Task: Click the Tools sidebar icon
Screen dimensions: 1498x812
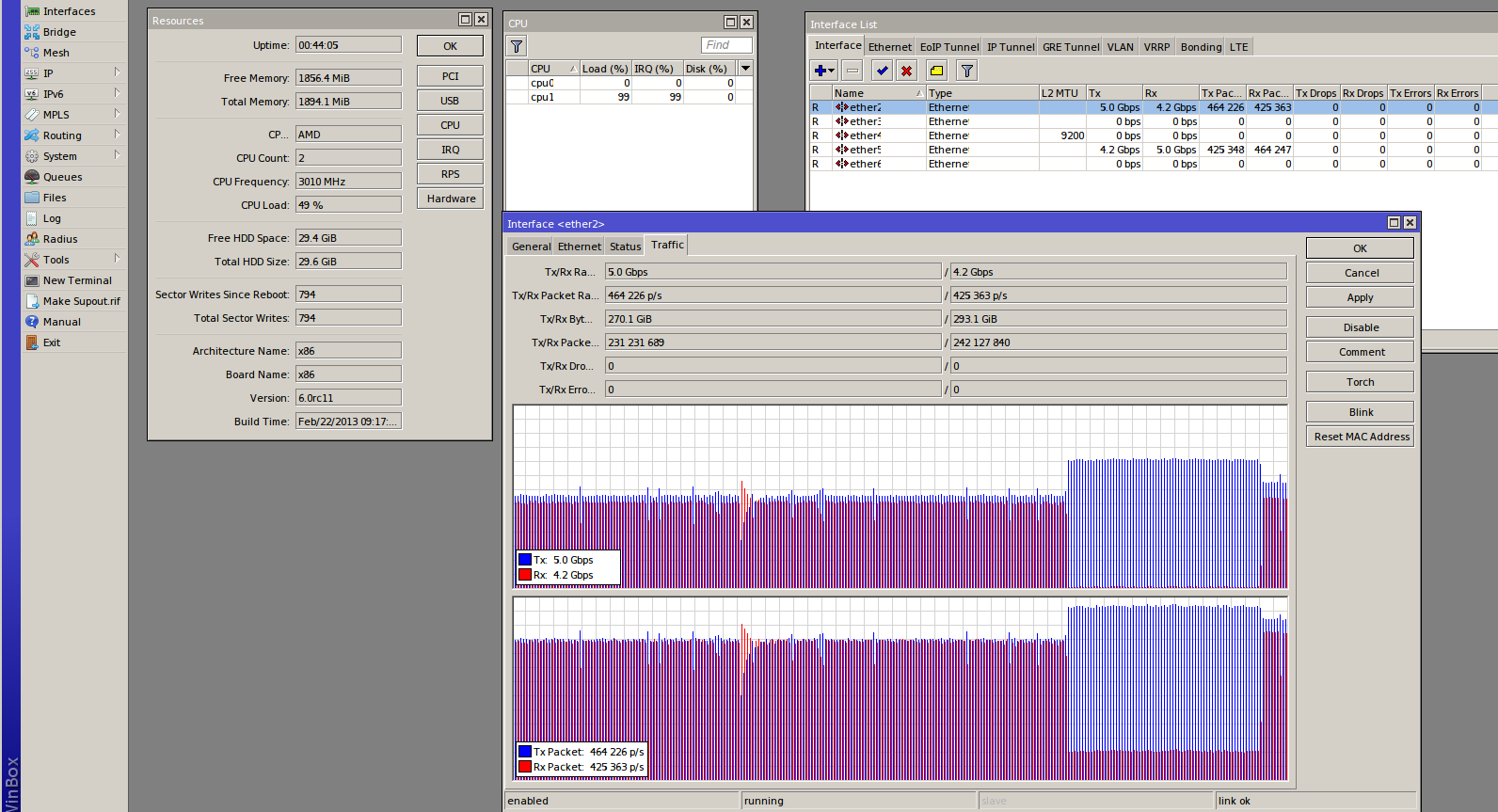Action: click(32, 260)
